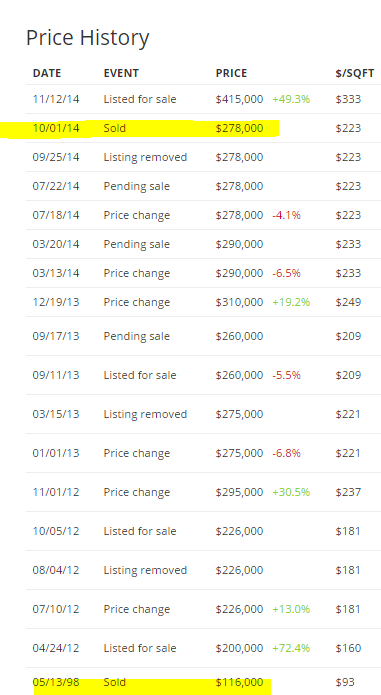381x695 pixels.
Task: Select the DATE column header
Action: tap(47, 73)
